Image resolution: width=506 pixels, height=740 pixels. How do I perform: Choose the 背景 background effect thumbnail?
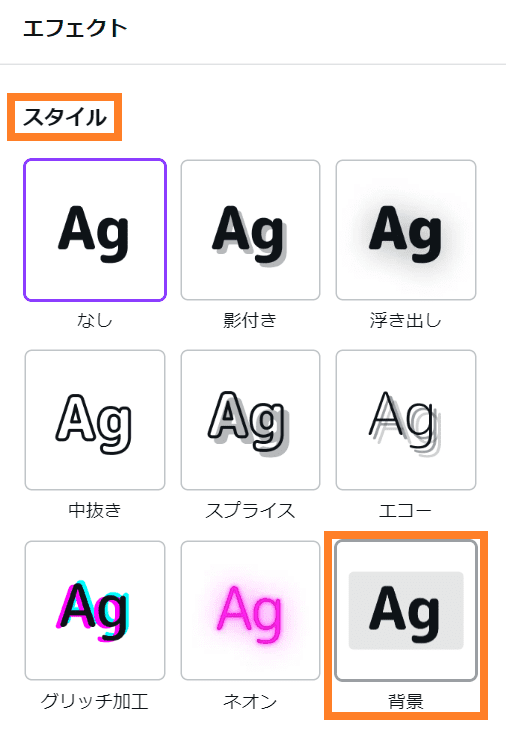[406, 610]
